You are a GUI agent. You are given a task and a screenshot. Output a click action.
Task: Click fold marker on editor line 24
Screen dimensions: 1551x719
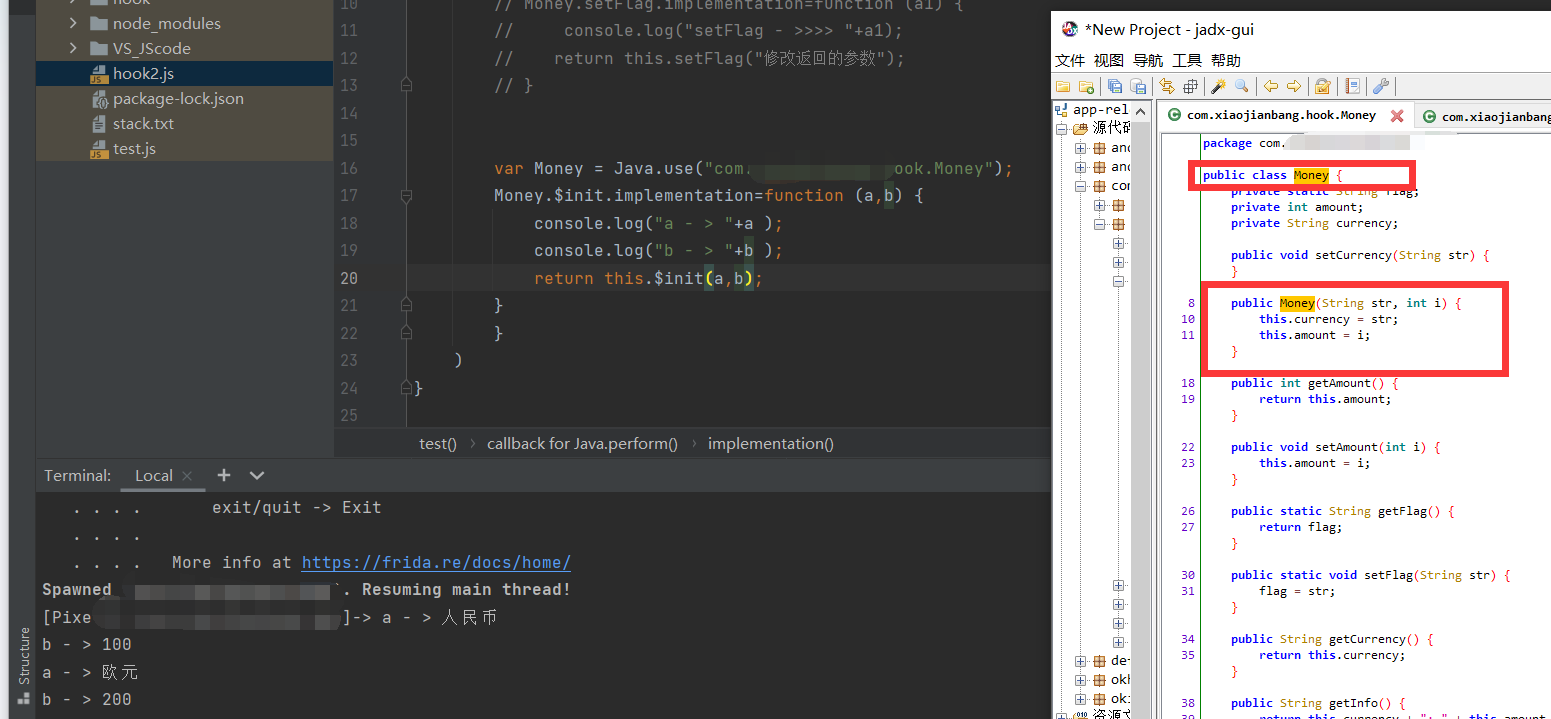(406, 388)
